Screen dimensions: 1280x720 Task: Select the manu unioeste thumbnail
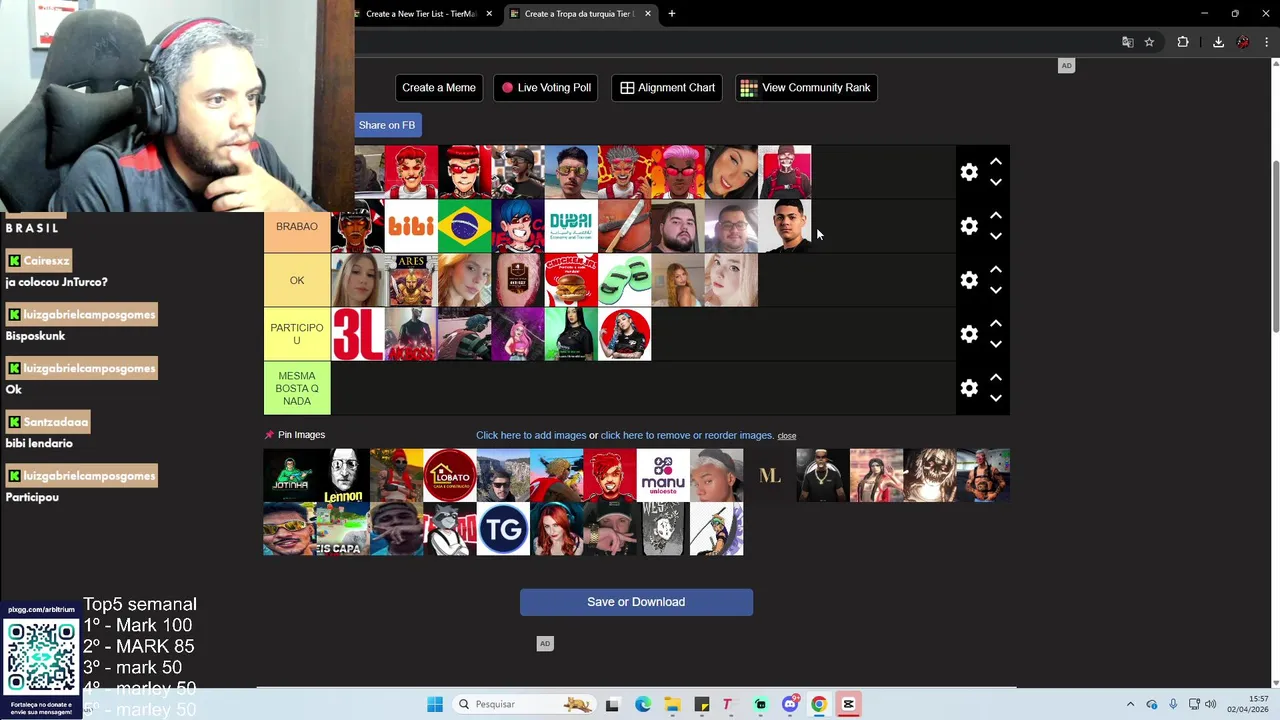[x=663, y=475]
